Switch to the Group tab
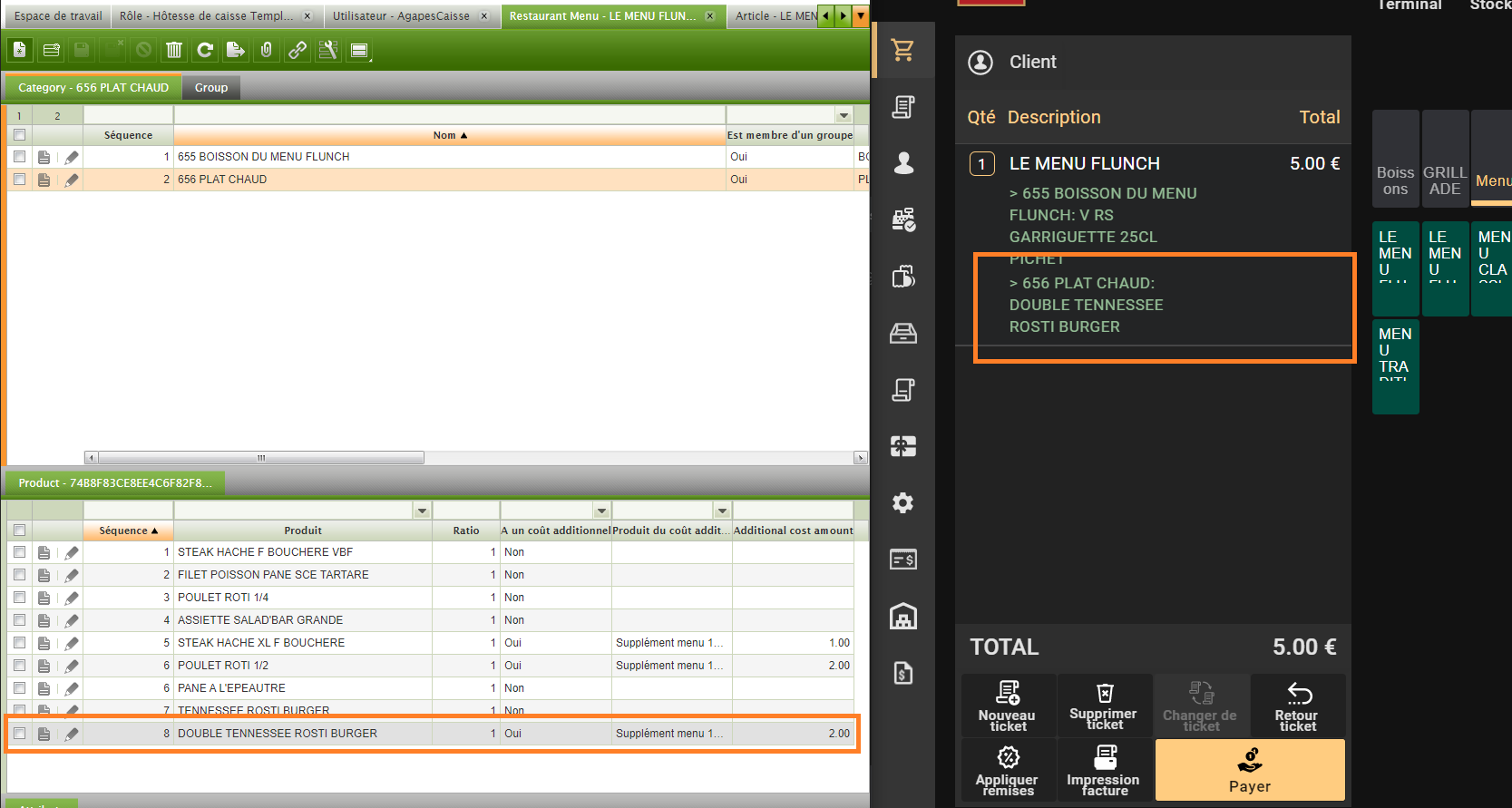 pyautogui.click(x=211, y=88)
